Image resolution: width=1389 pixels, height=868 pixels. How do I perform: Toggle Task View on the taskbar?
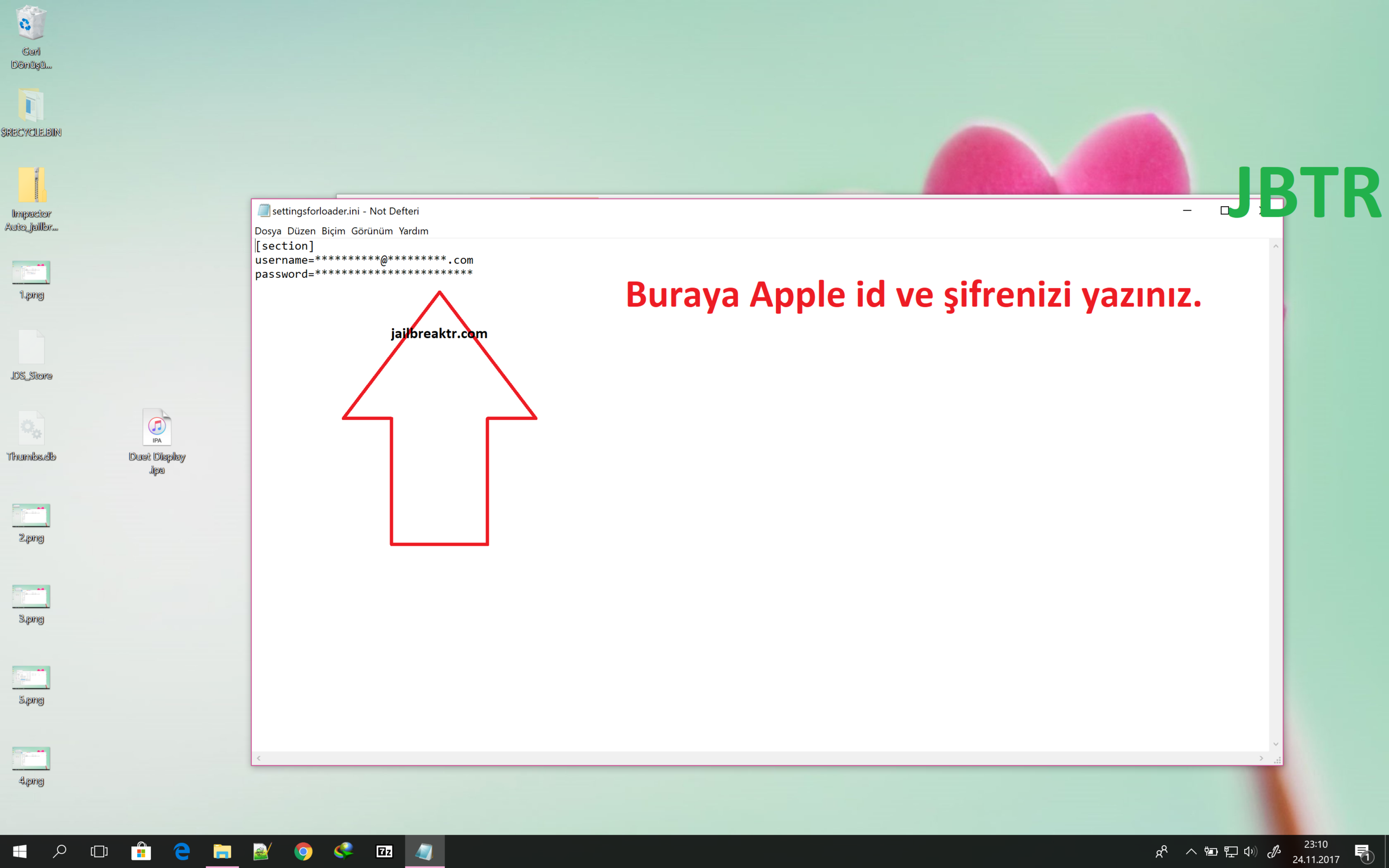[x=99, y=852]
